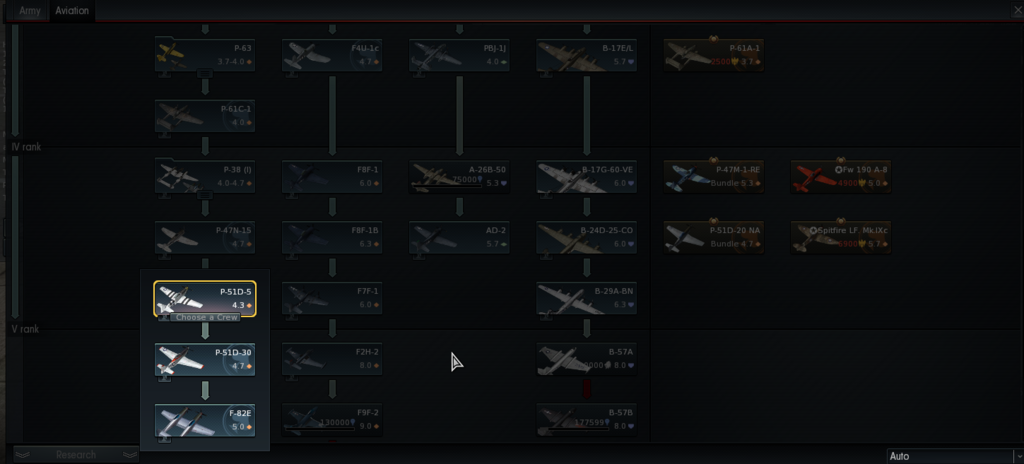Switch to the Aviation tab
Screen dimensions: 1024x464
(x=72, y=11)
